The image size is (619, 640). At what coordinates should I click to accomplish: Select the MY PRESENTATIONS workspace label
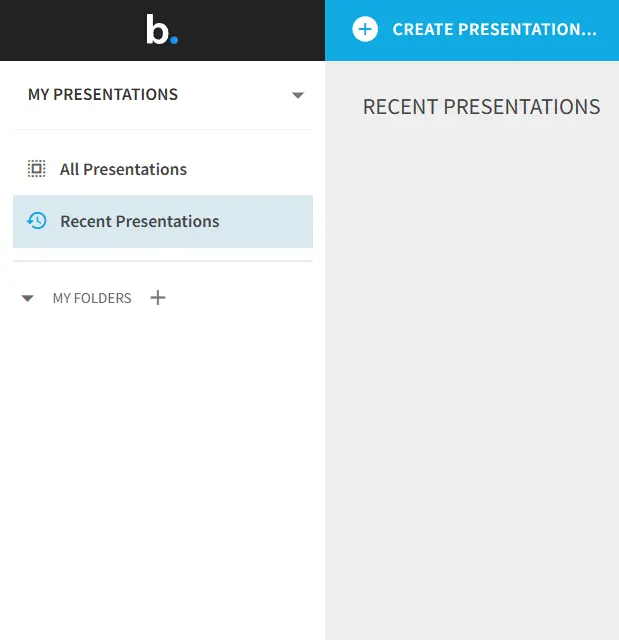coord(103,94)
